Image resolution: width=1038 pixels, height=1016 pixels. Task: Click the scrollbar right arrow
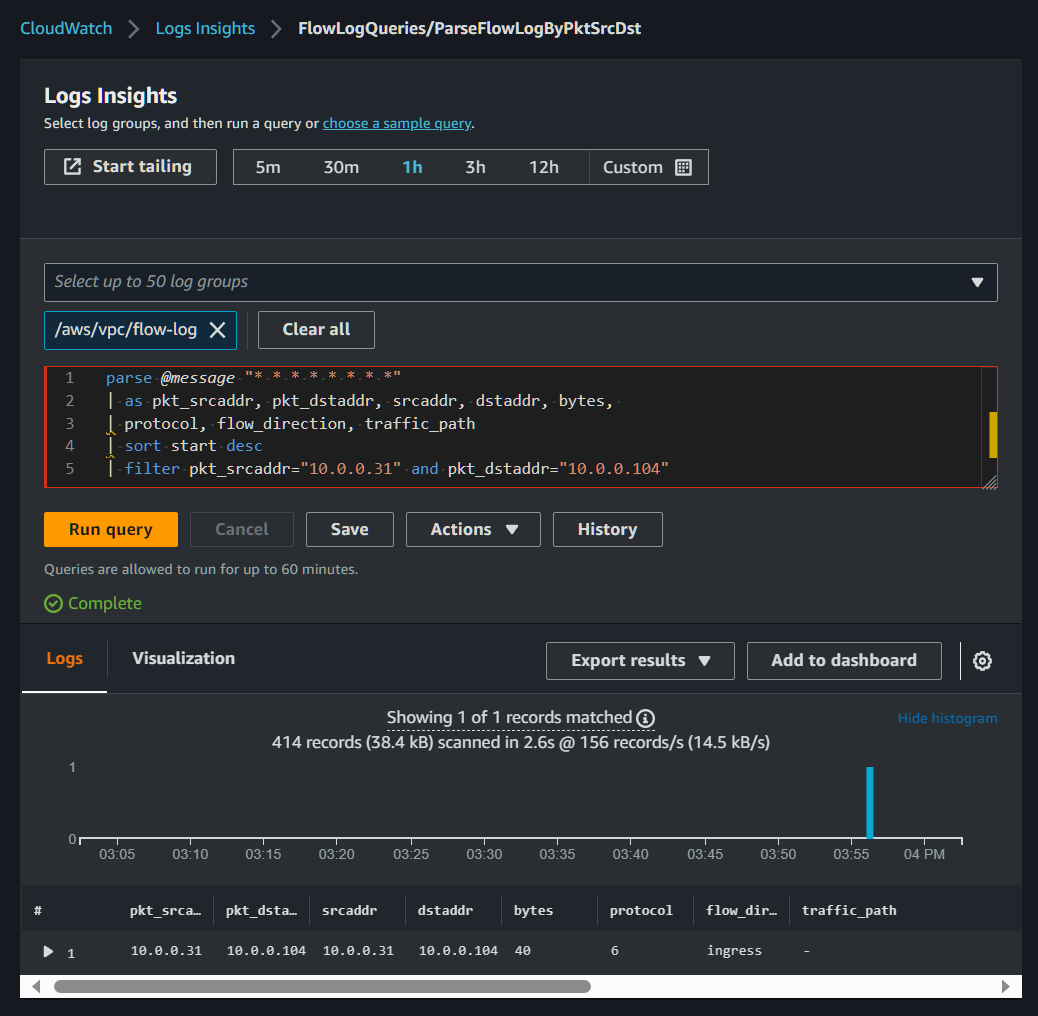click(x=1005, y=986)
